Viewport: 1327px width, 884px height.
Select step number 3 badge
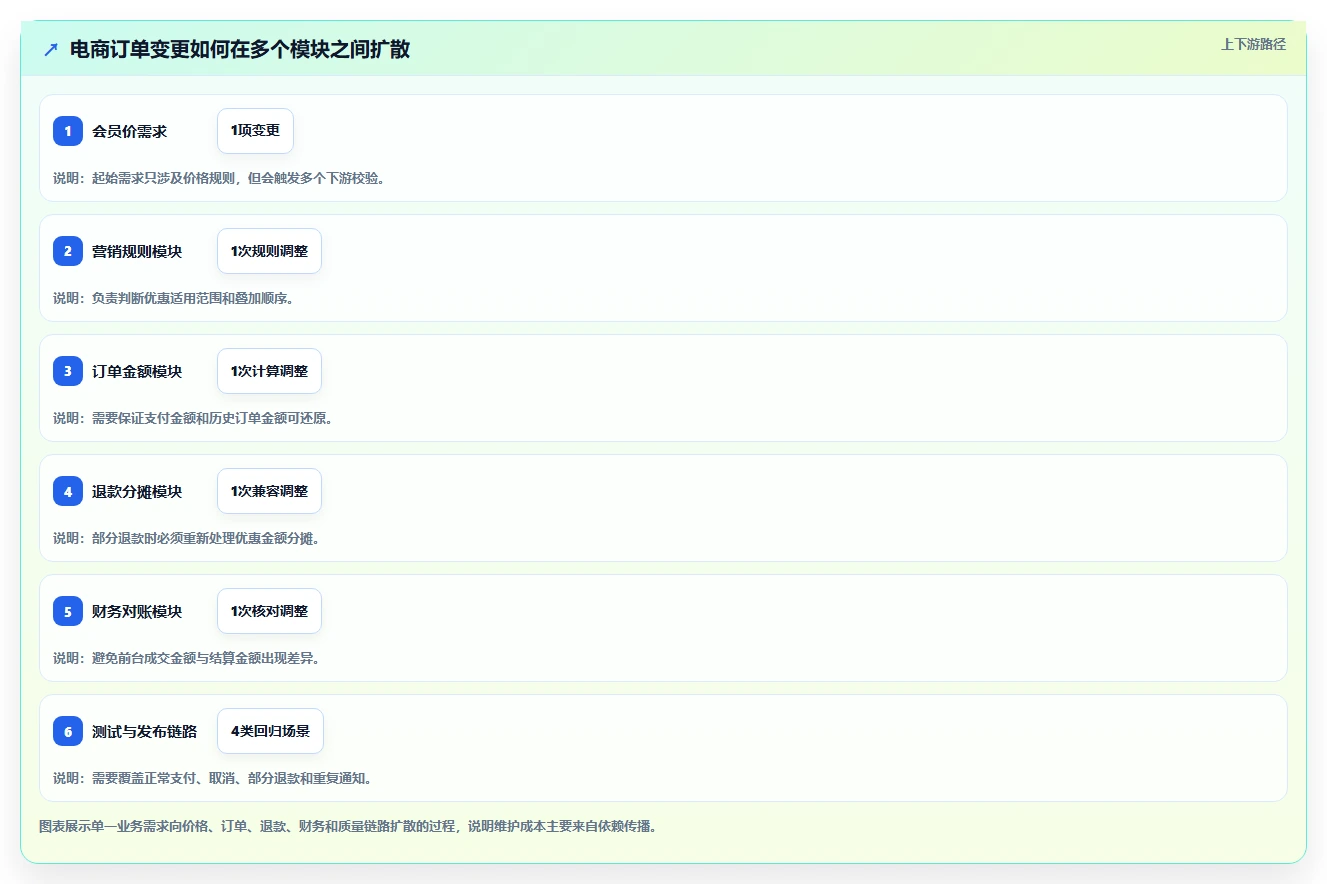[x=68, y=371]
